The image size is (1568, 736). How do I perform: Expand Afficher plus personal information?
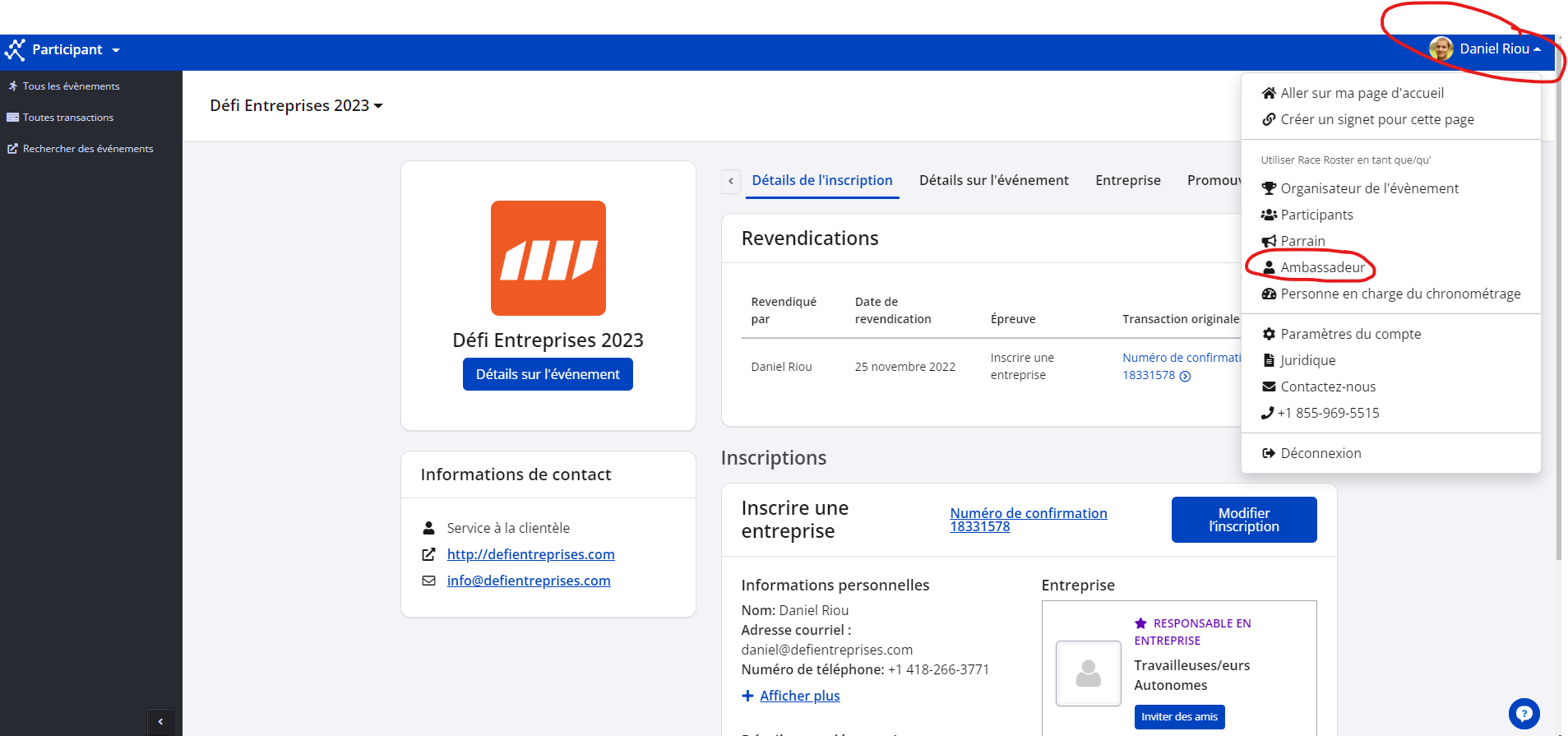click(x=791, y=696)
